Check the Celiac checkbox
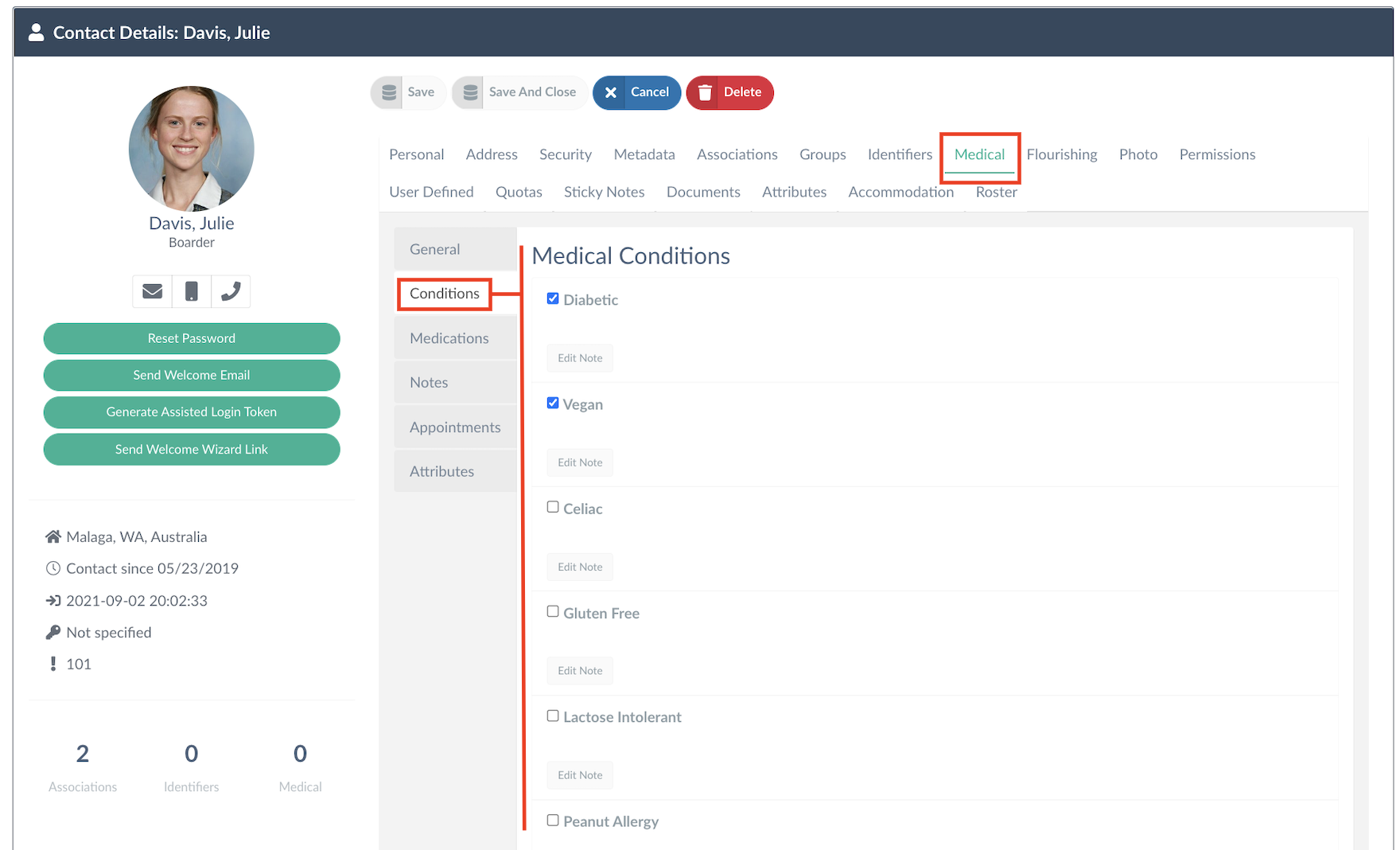 click(x=553, y=507)
